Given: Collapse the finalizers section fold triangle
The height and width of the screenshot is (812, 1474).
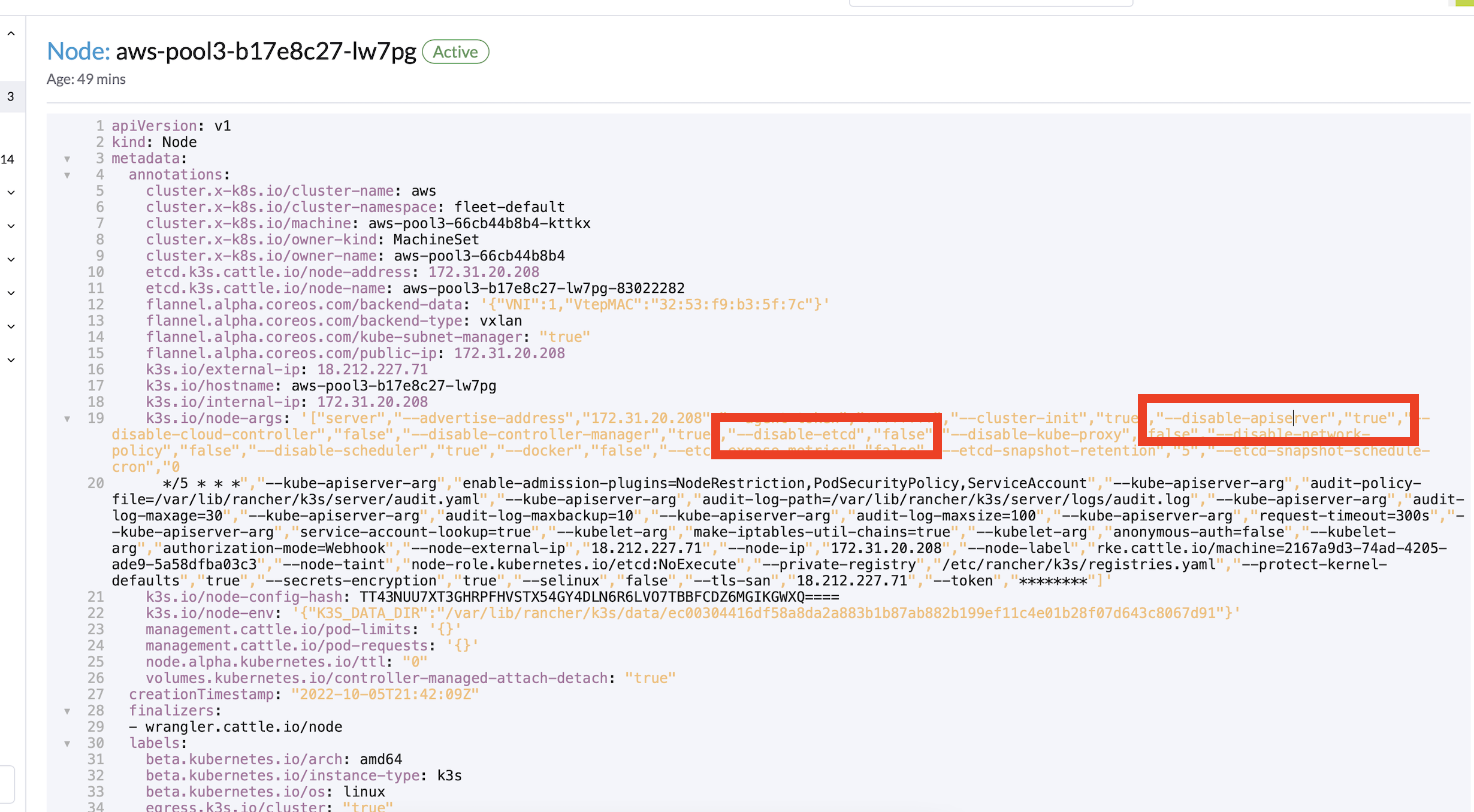Looking at the screenshot, I should [67, 710].
